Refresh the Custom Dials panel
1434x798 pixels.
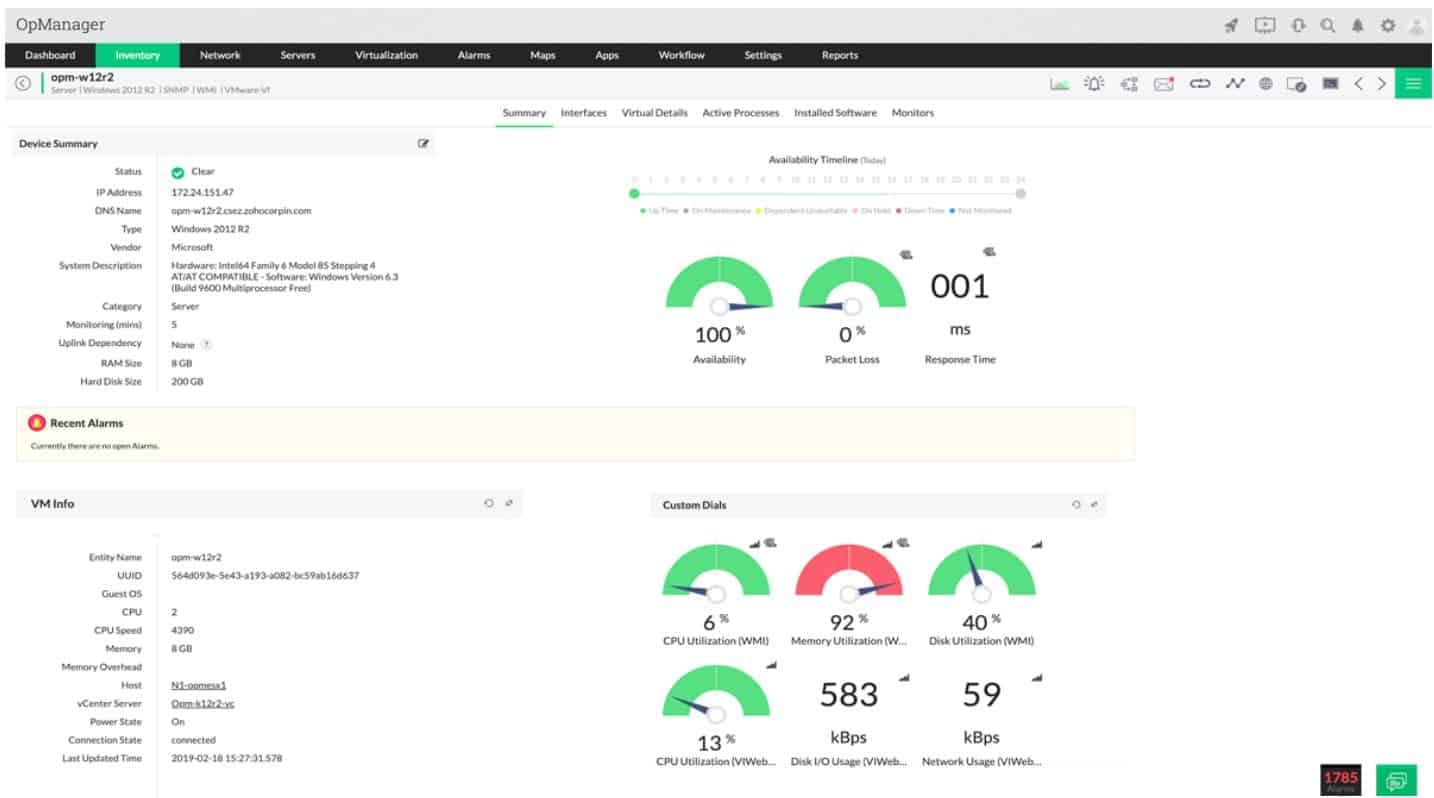point(1076,505)
